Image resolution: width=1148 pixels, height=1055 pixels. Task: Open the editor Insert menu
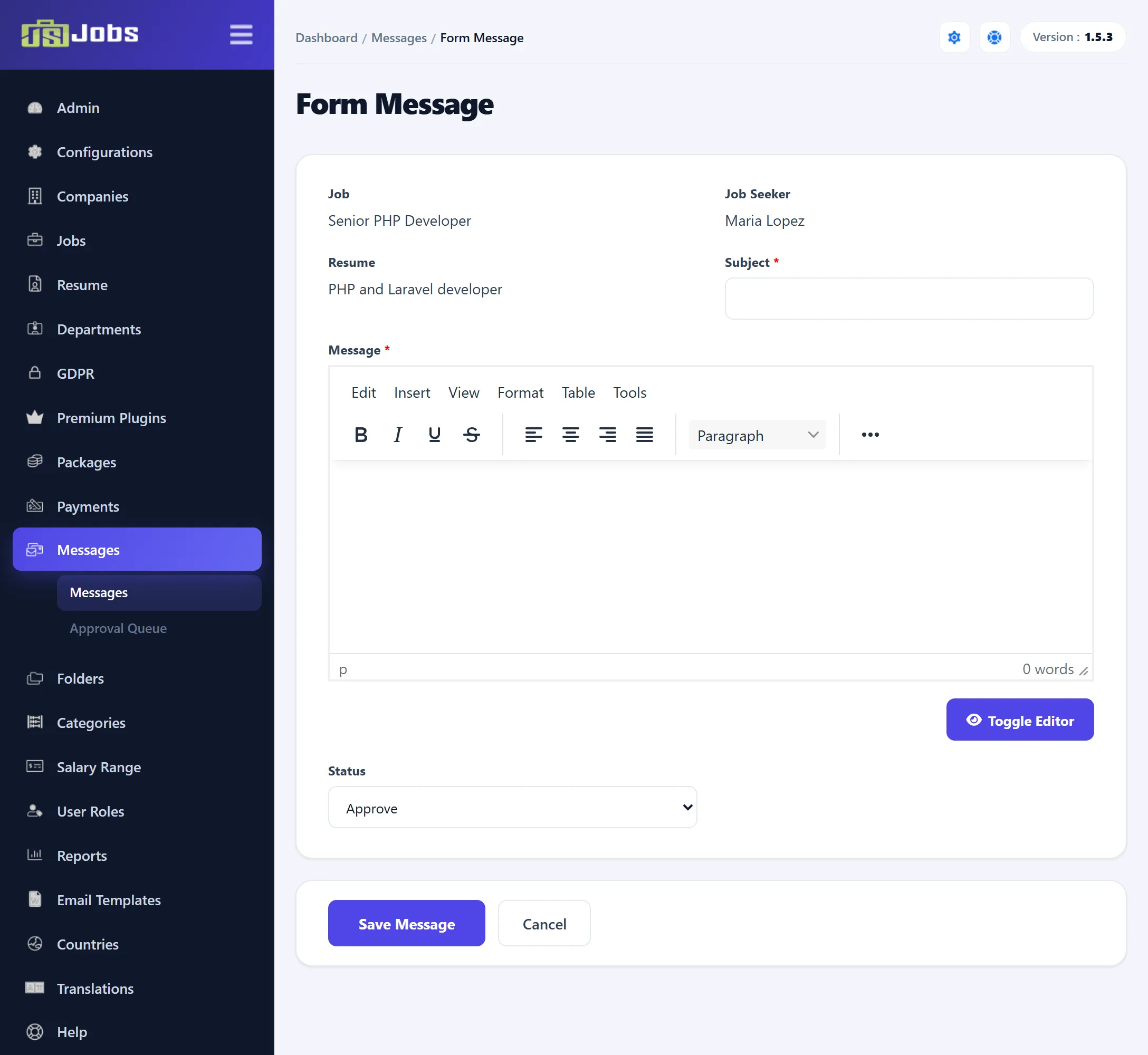click(412, 393)
